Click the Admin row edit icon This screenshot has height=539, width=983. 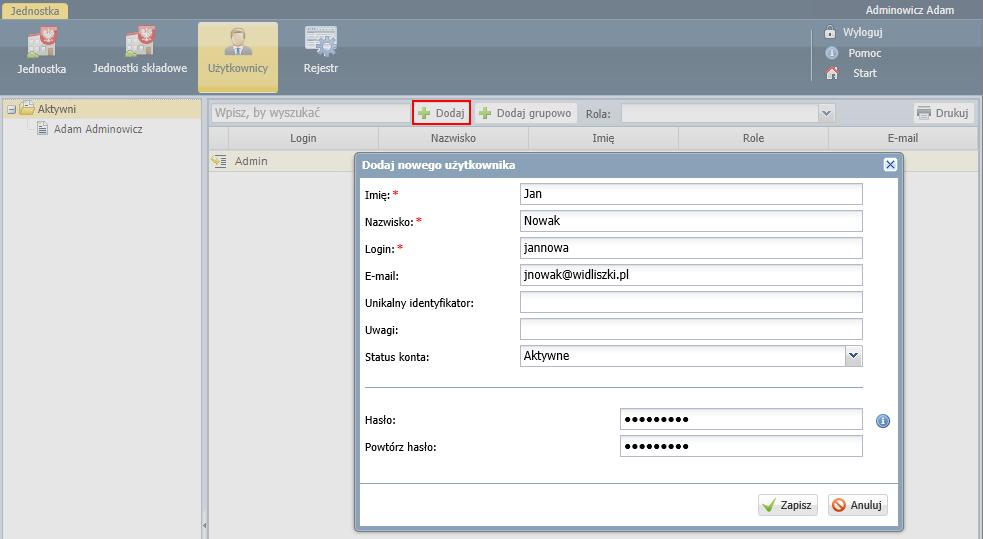click(x=219, y=161)
